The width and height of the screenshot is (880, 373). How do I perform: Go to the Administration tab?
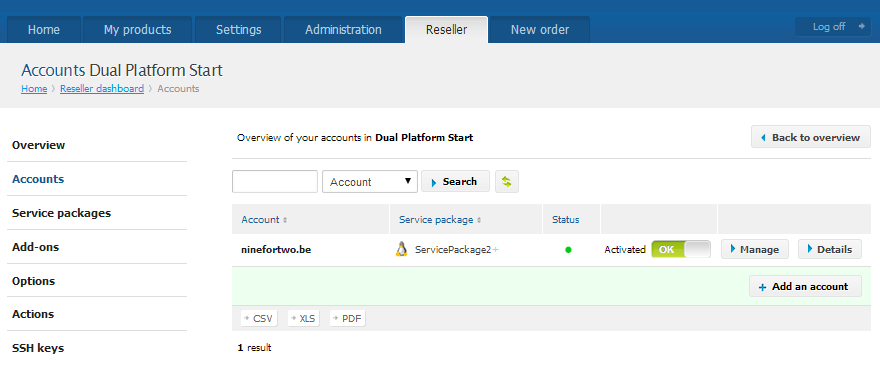pyautogui.click(x=343, y=30)
